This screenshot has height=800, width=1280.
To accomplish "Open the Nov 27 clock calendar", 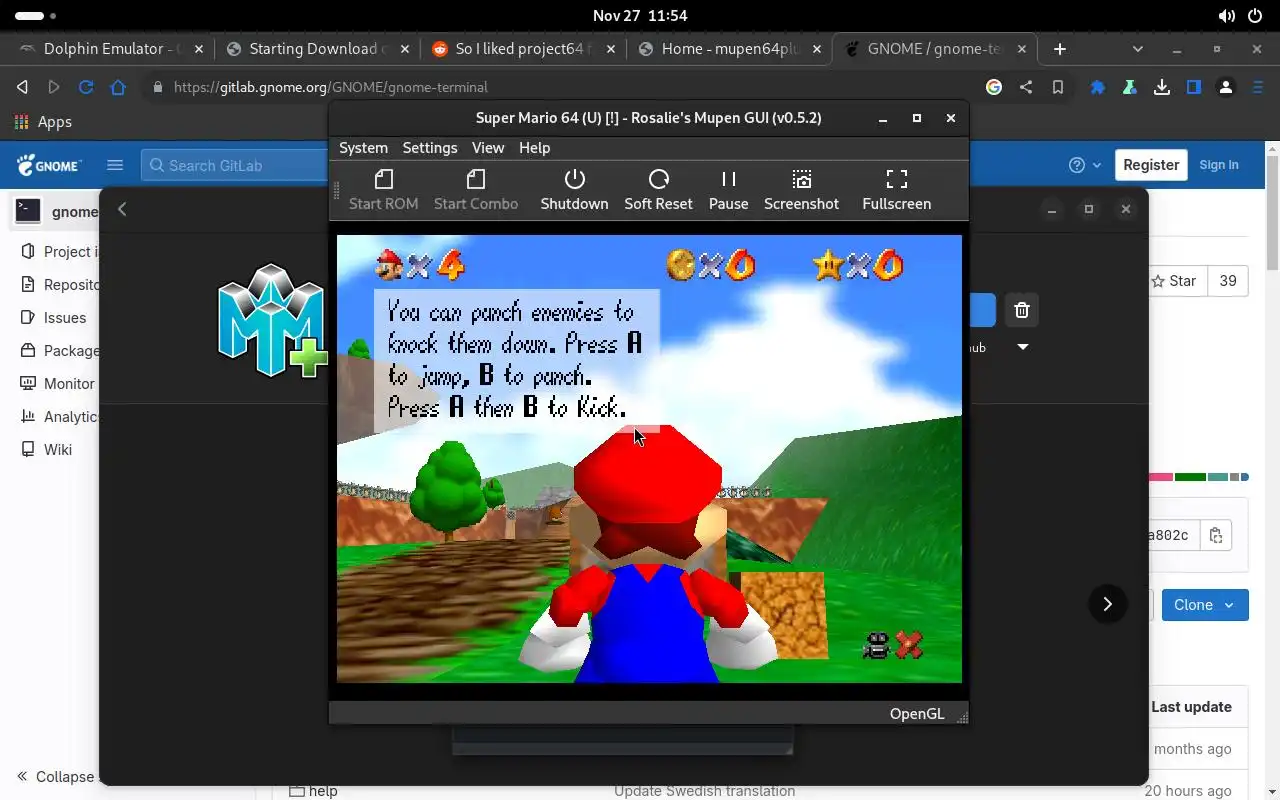I will coord(640,16).
